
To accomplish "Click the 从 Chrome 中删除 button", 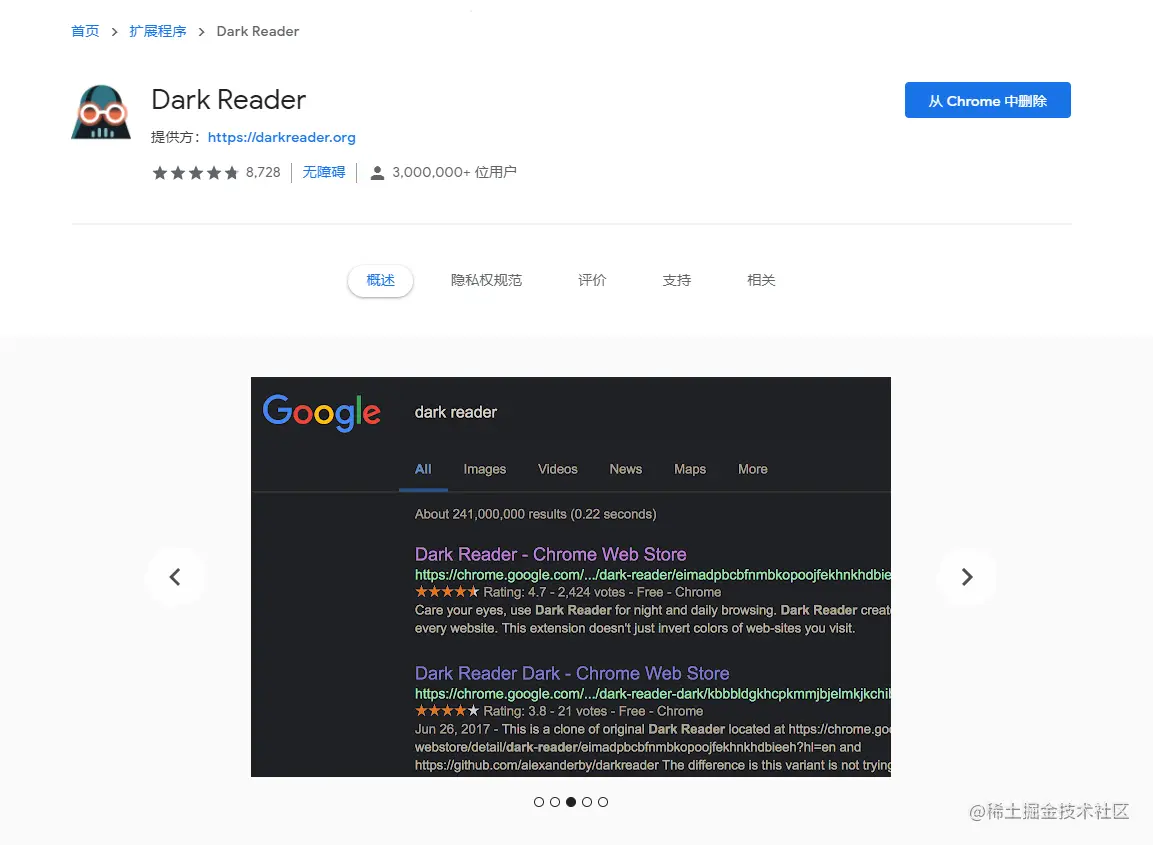I will [x=988, y=100].
